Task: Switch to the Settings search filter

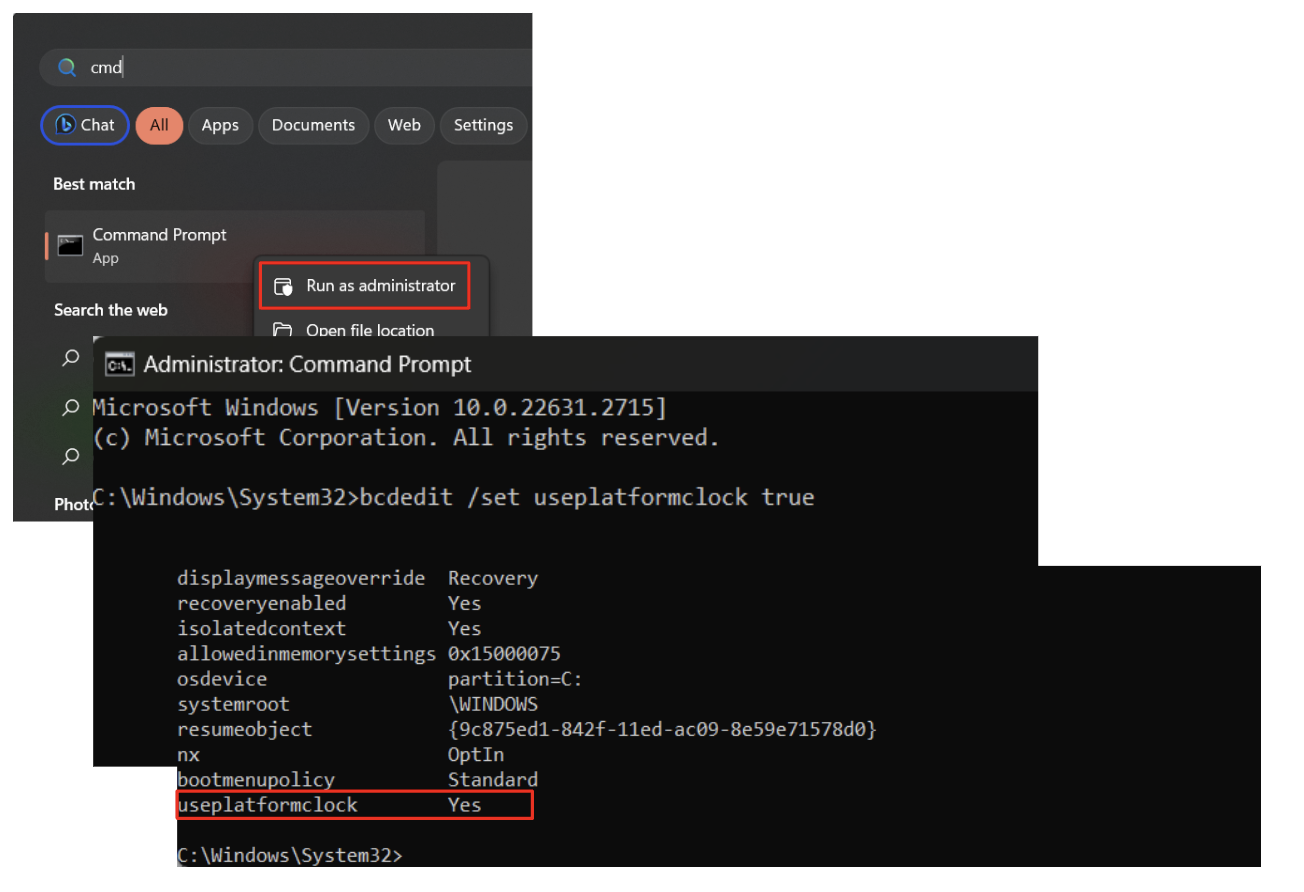Action: [x=483, y=125]
